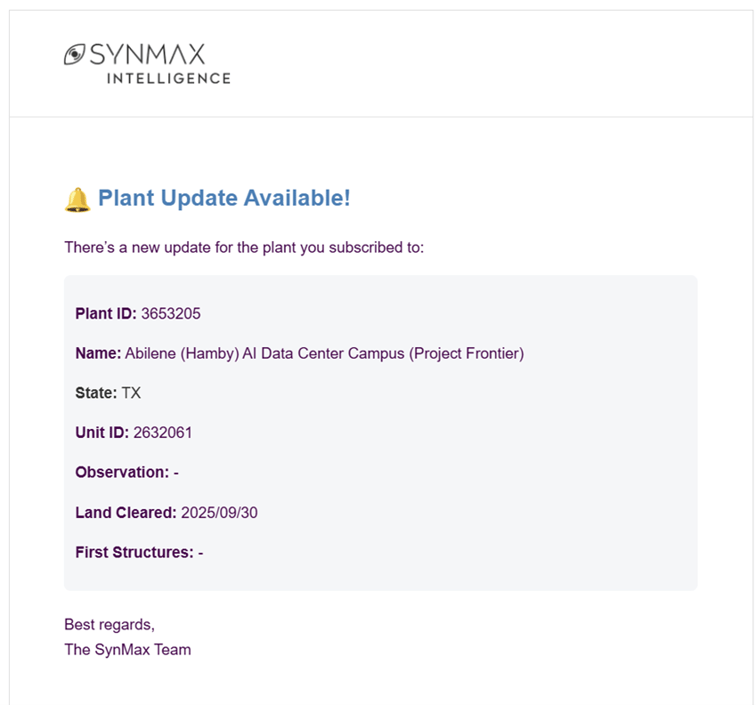Click the "There's a new update" sentence
Image resolution: width=756 pixels, height=705 pixels.
(244, 247)
